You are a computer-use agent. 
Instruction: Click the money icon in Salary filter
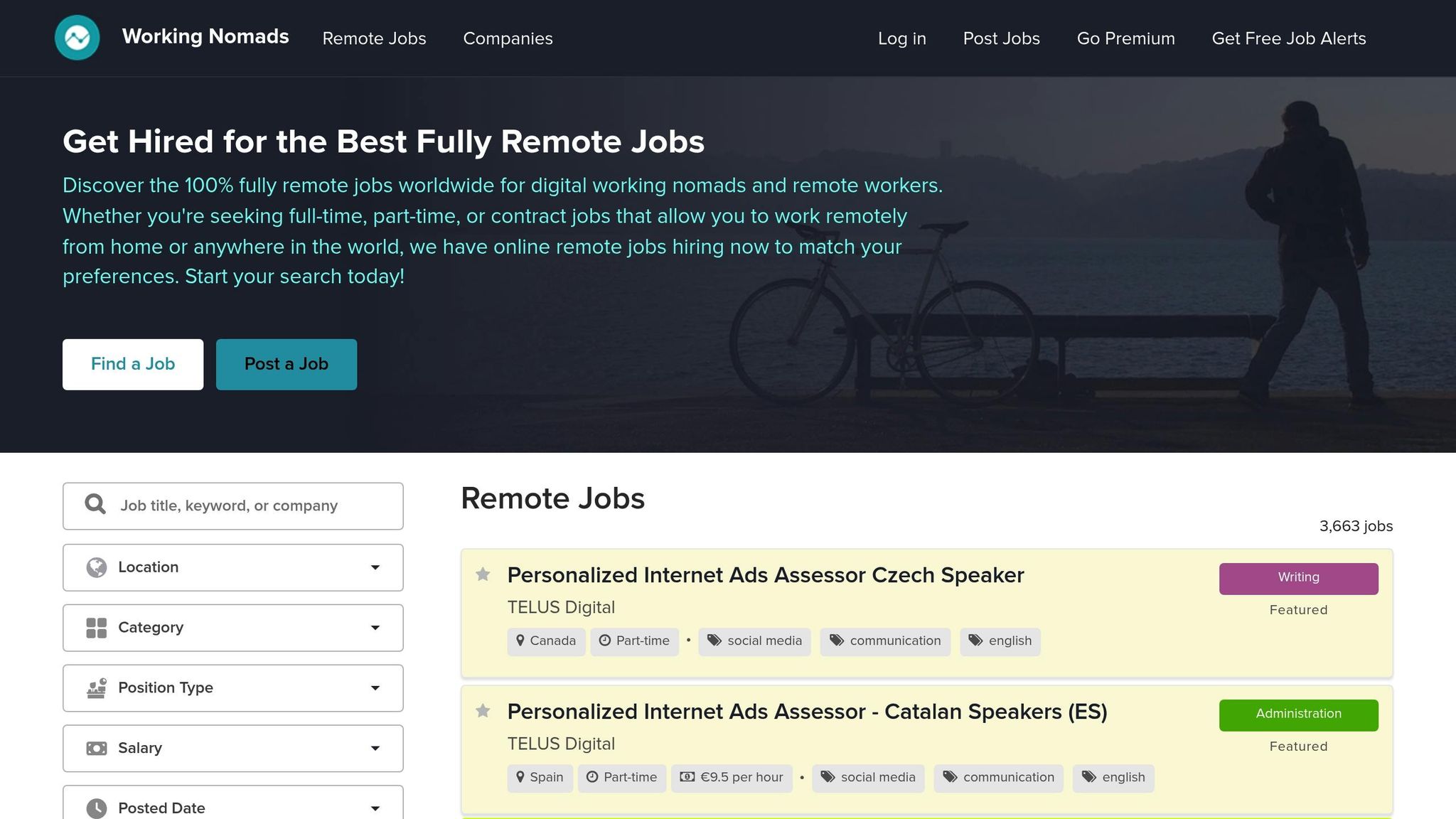pyautogui.click(x=97, y=749)
